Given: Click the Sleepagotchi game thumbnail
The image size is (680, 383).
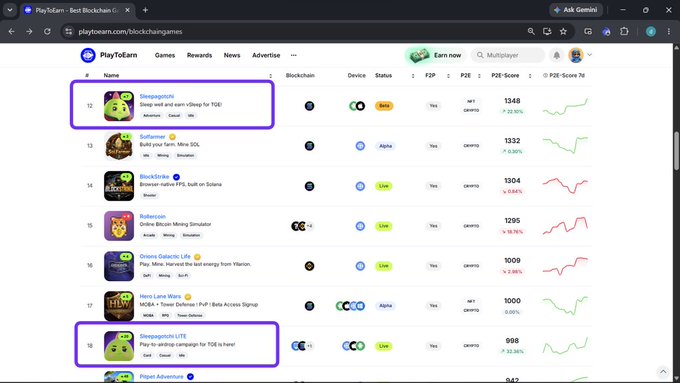Looking at the screenshot, I should [119, 106].
